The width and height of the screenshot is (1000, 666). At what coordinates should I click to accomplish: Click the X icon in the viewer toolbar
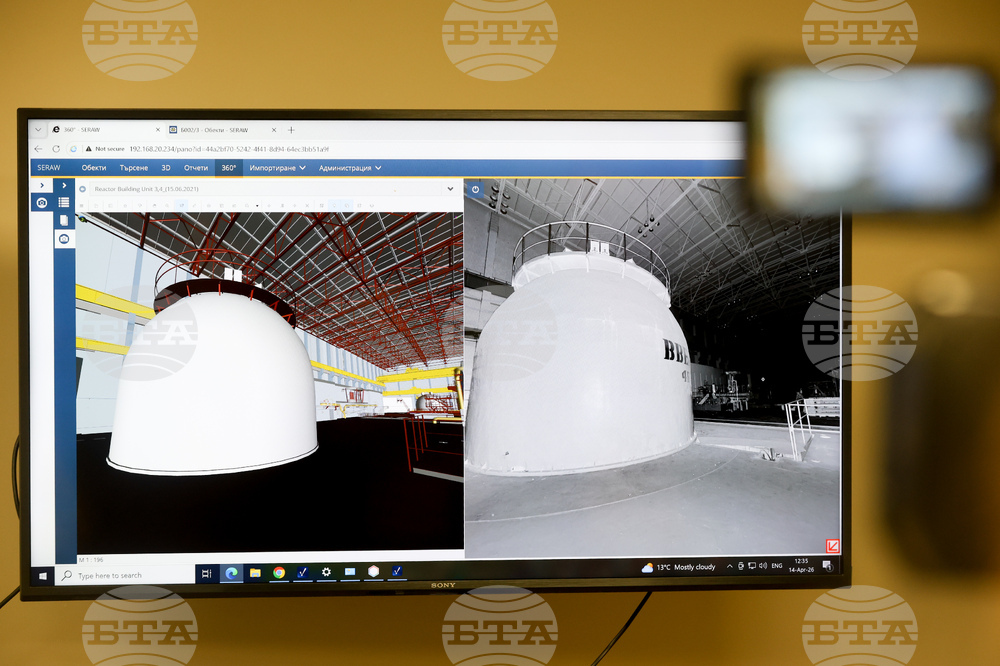tap(307, 205)
